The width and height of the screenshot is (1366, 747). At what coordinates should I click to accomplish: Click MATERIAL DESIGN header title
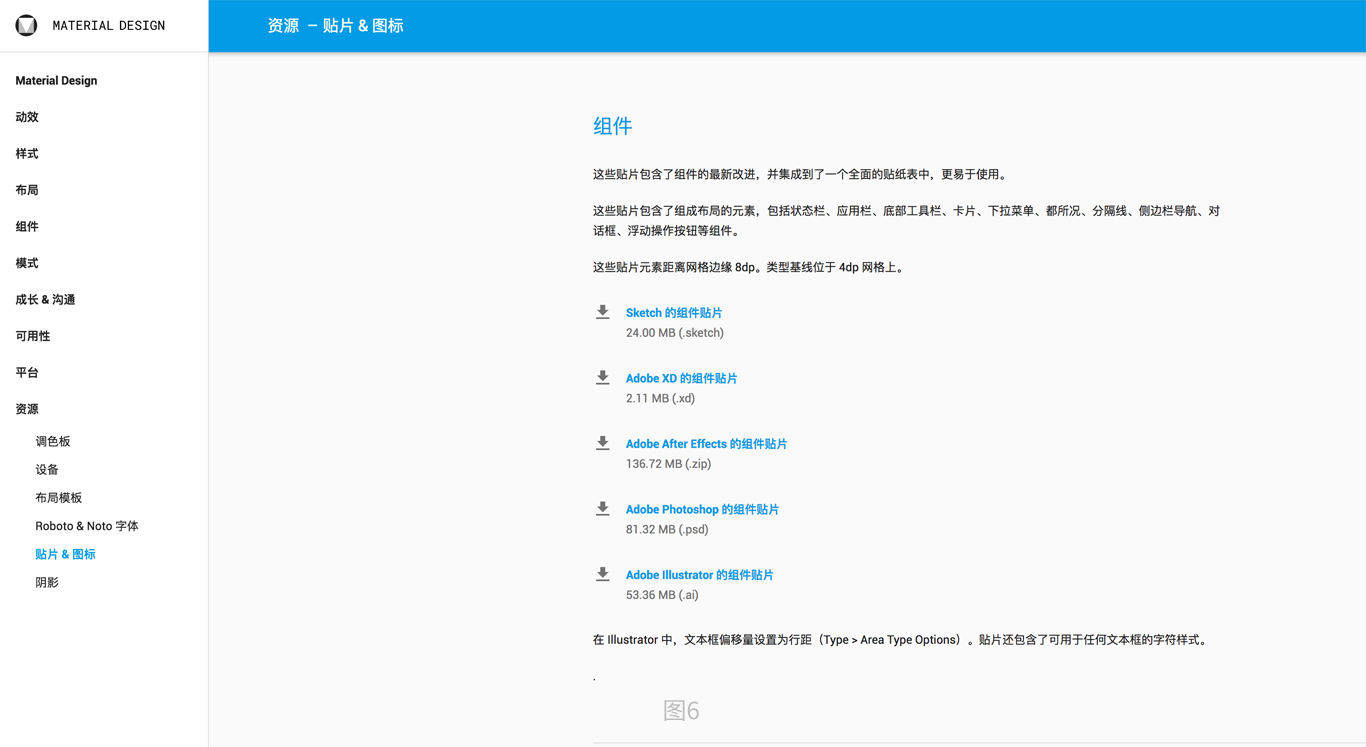point(109,26)
